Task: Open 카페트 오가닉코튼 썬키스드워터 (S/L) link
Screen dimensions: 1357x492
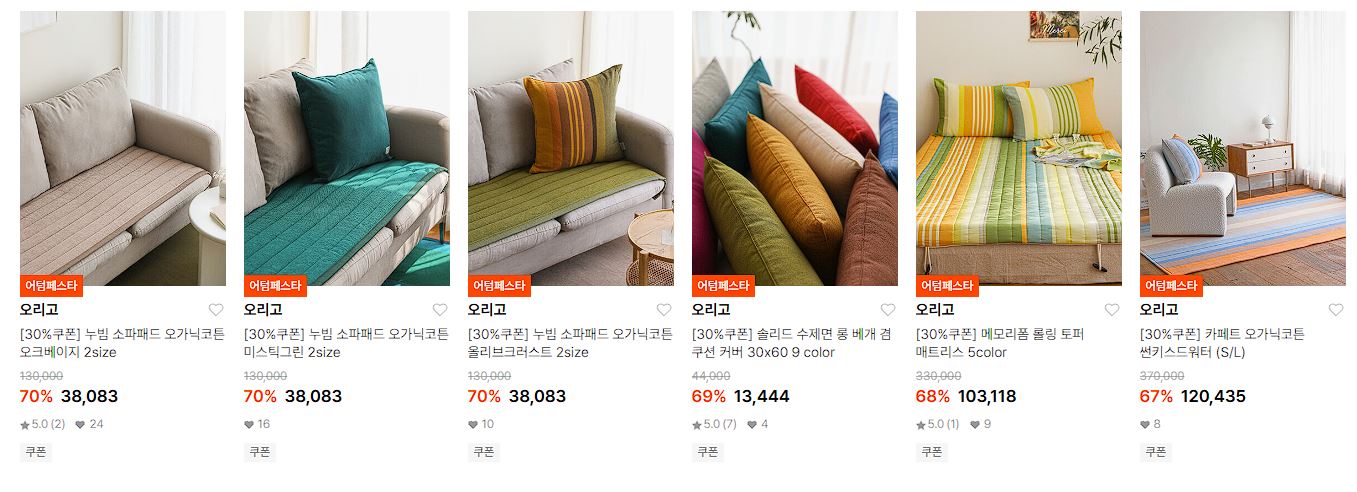Action: [1222, 343]
